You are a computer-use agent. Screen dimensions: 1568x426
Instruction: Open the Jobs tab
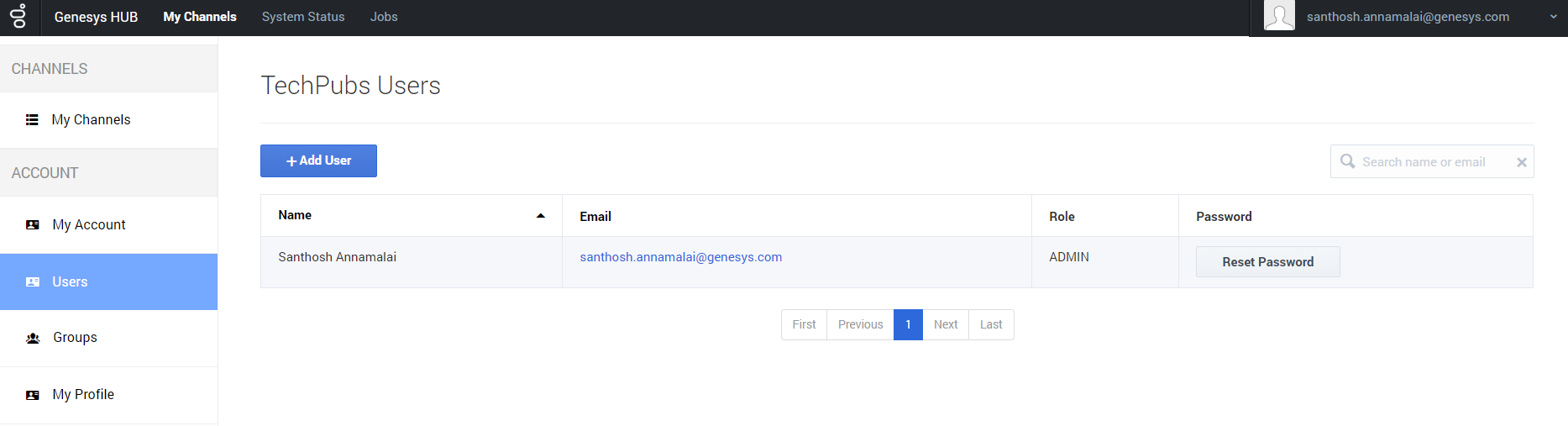(x=384, y=17)
